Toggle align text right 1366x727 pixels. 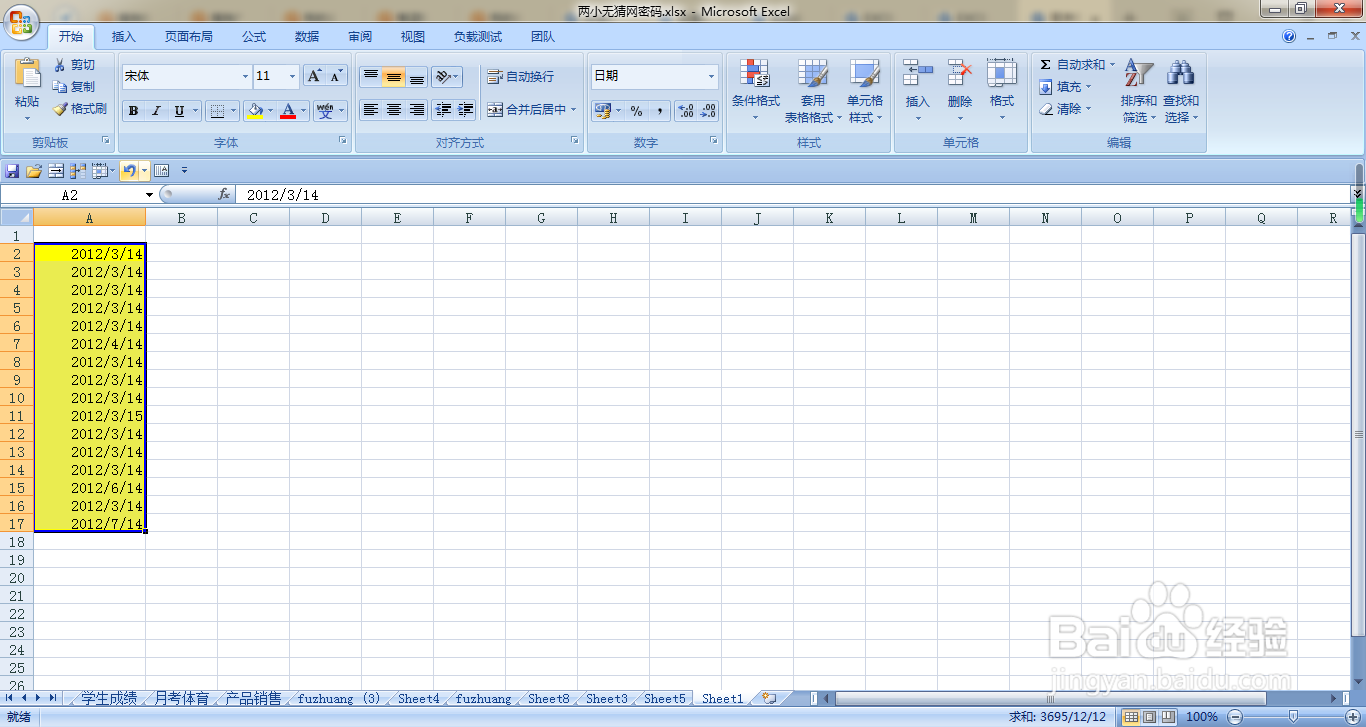tap(417, 110)
